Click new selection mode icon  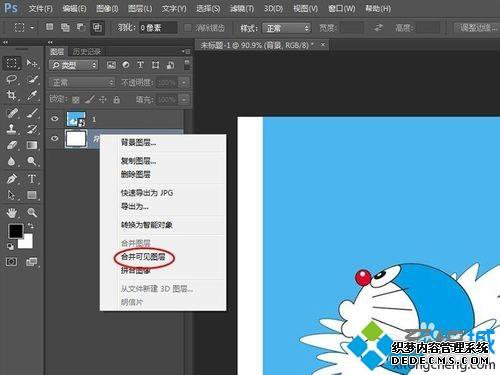pyautogui.click(x=49, y=27)
